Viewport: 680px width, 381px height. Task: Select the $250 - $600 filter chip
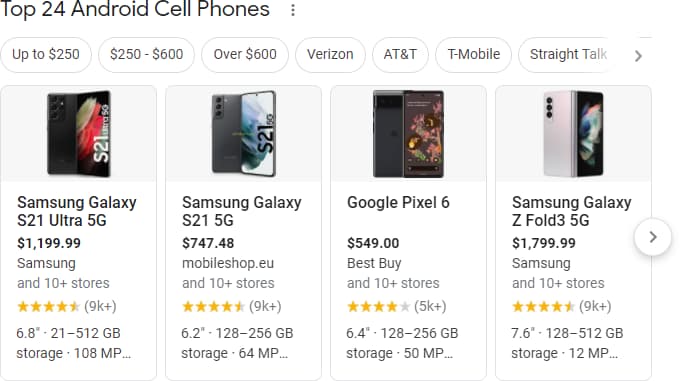pyautogui.click(x=147, y=55)
